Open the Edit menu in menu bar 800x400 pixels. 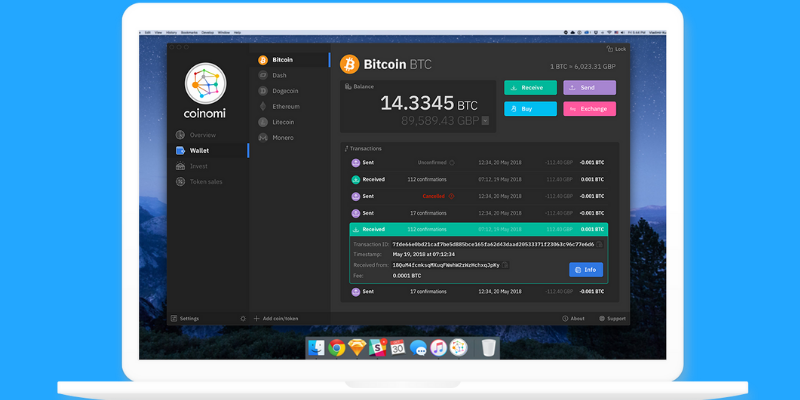[147, 33]
